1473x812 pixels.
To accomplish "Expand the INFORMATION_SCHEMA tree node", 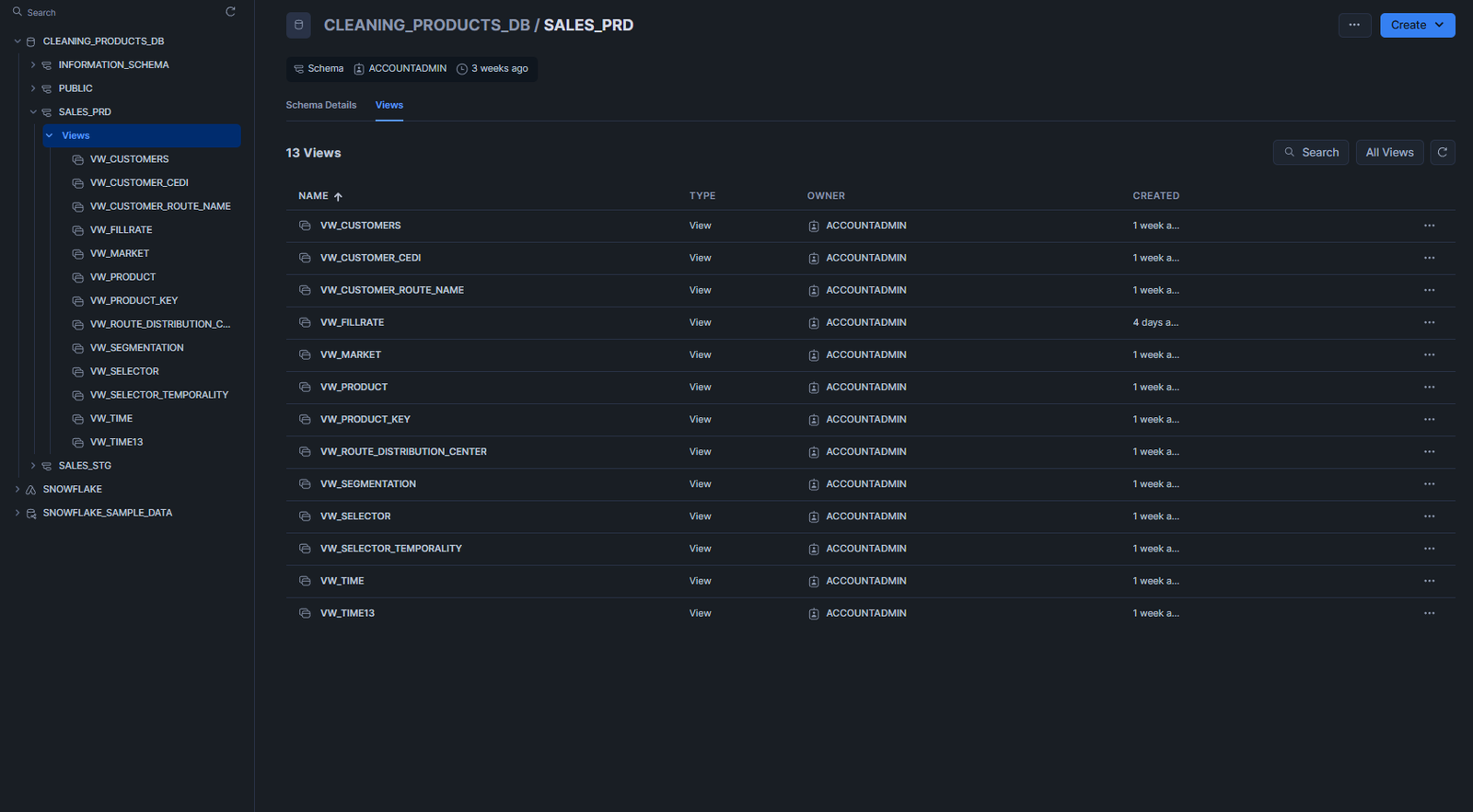I will 33,65.
